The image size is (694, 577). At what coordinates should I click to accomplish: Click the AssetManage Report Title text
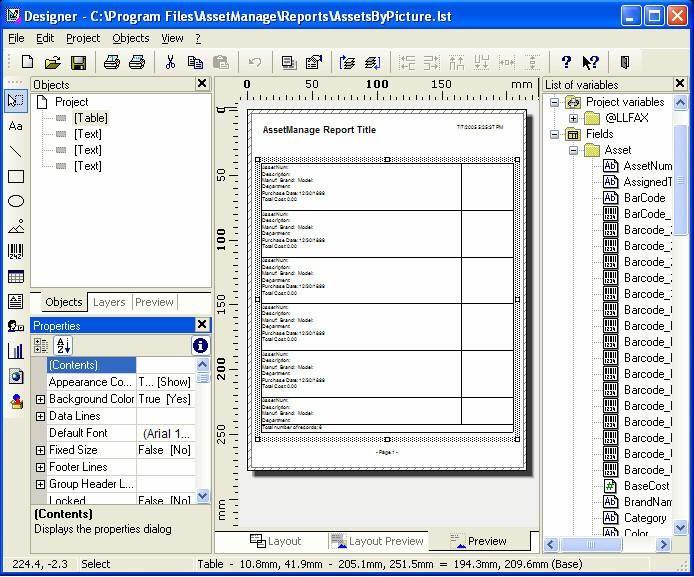coord(319,130)
